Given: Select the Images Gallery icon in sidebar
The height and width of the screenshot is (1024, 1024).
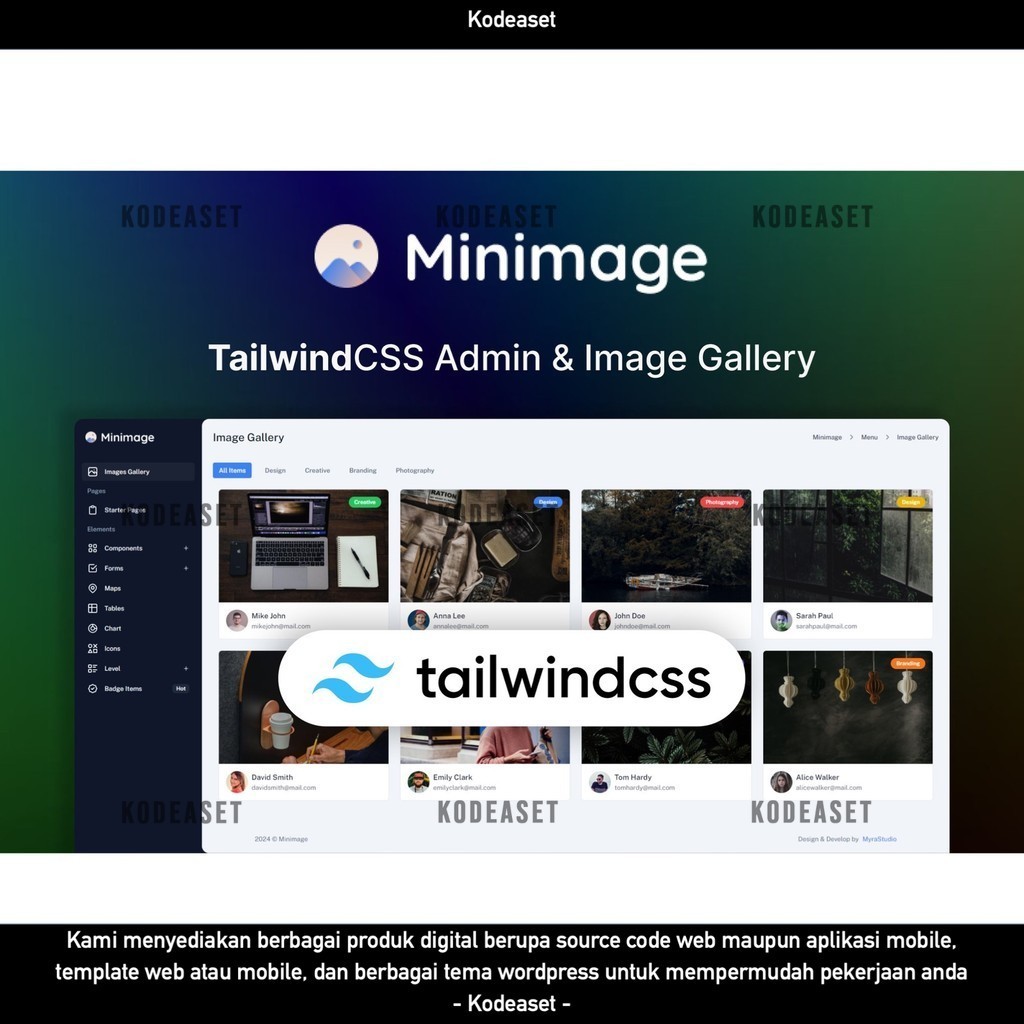Looking at the screenshot, I should click(x=92, y=471).
